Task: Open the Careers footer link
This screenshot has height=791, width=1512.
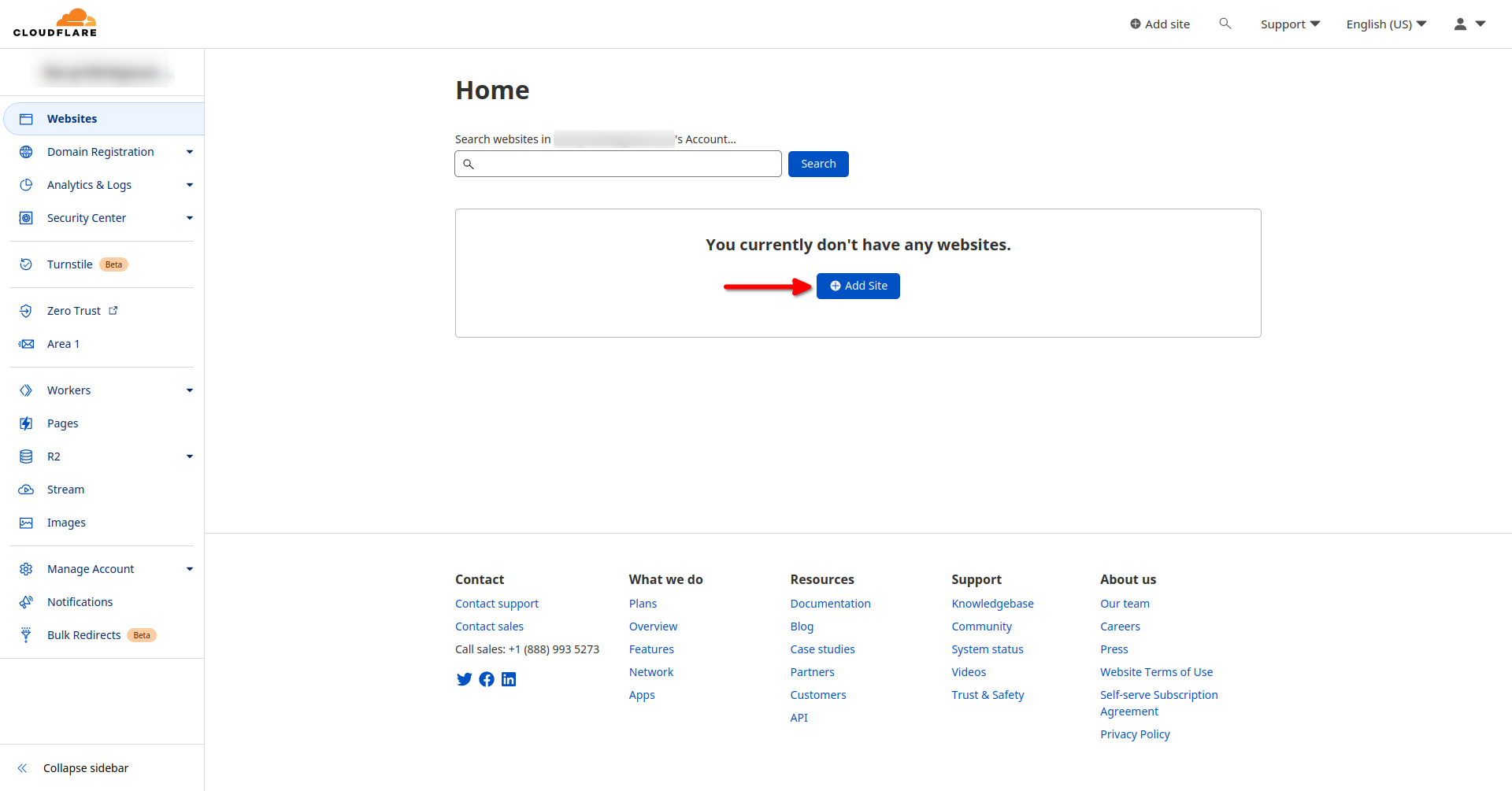Action: click(x=1120, y=627)
